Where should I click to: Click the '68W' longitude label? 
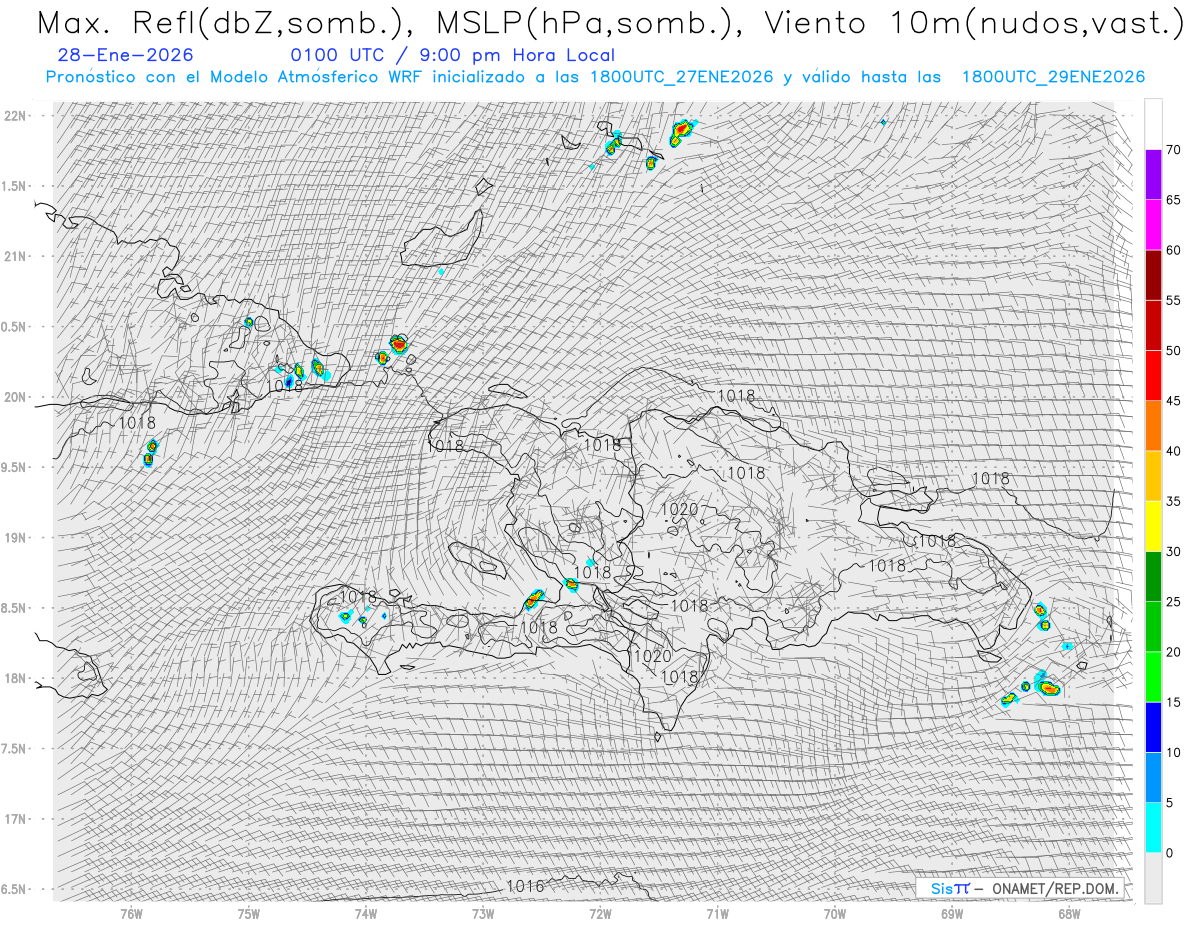click(1069, 914)
